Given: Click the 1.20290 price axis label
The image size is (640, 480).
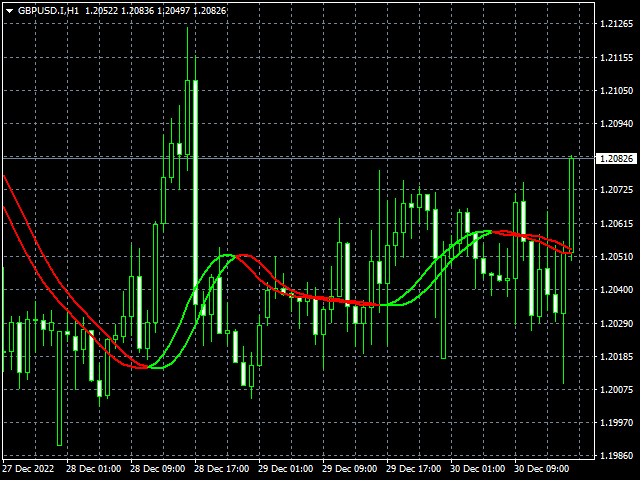Looking at the screenshot, I should click(x=617, y=323).
